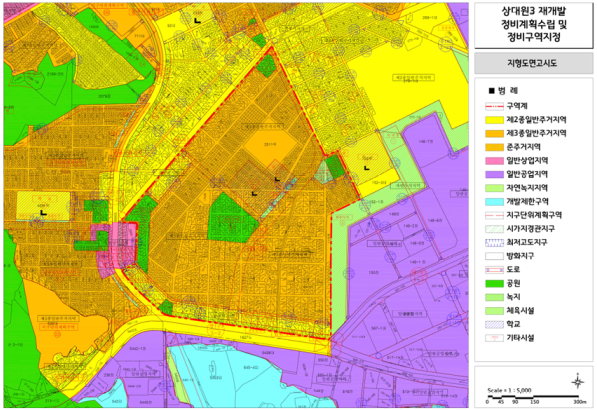Image resolution: width=597 pixels, height=410 pixels.
Task: Select the pink 일반상업지역 swatch
Action: (494, 161)
